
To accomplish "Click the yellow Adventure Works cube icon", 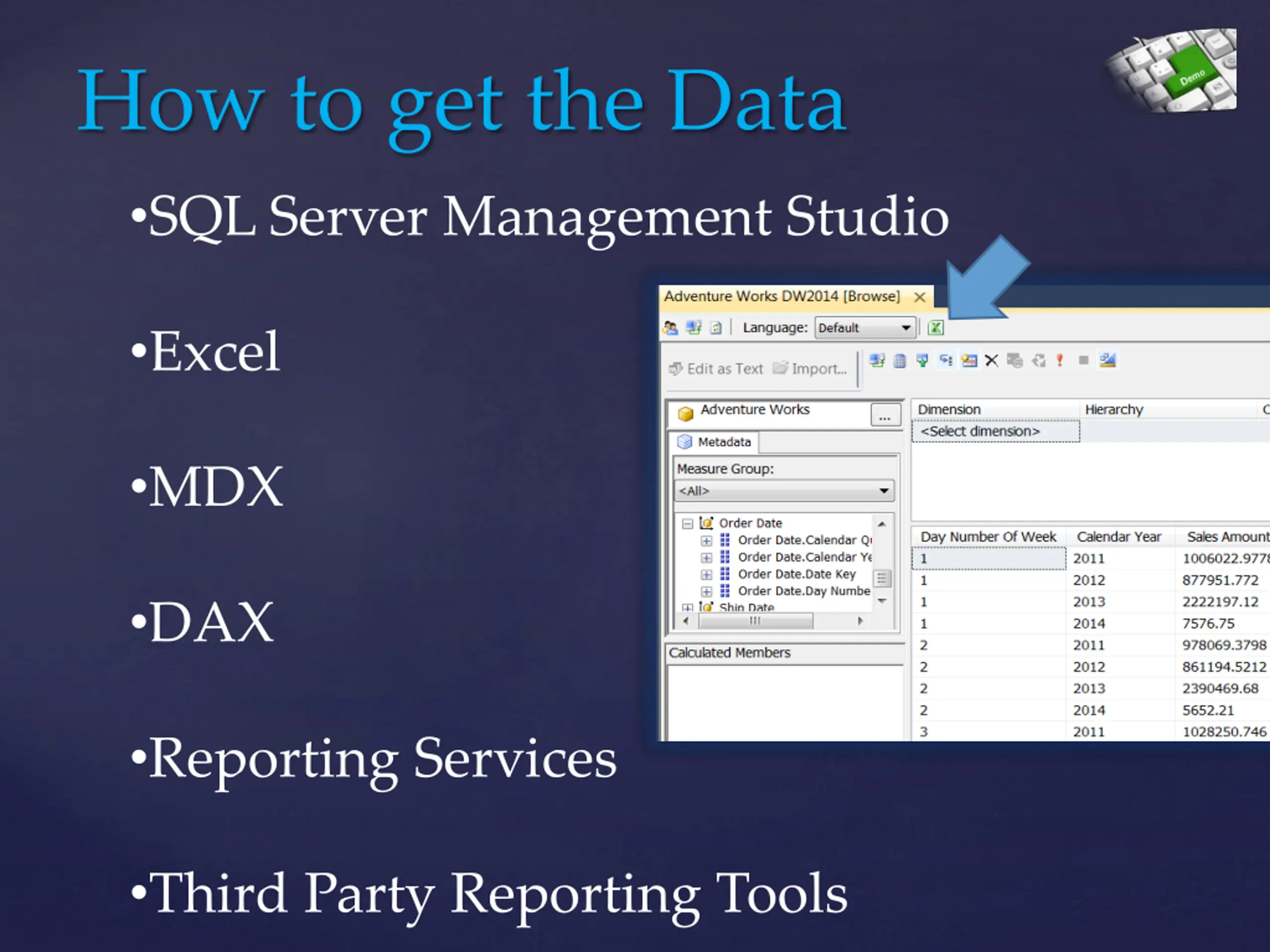I will pyautogui.click(x=686, y=413).
